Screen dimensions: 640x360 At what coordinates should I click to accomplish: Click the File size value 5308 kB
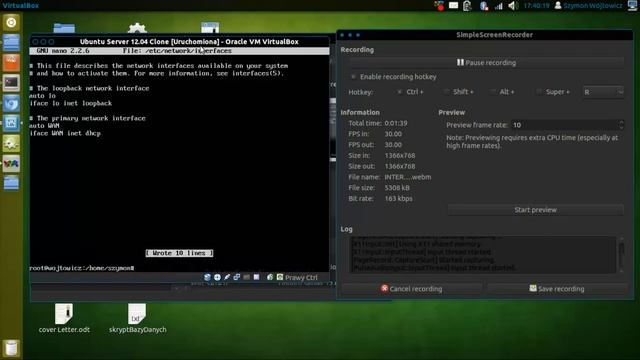coord(397,188)
